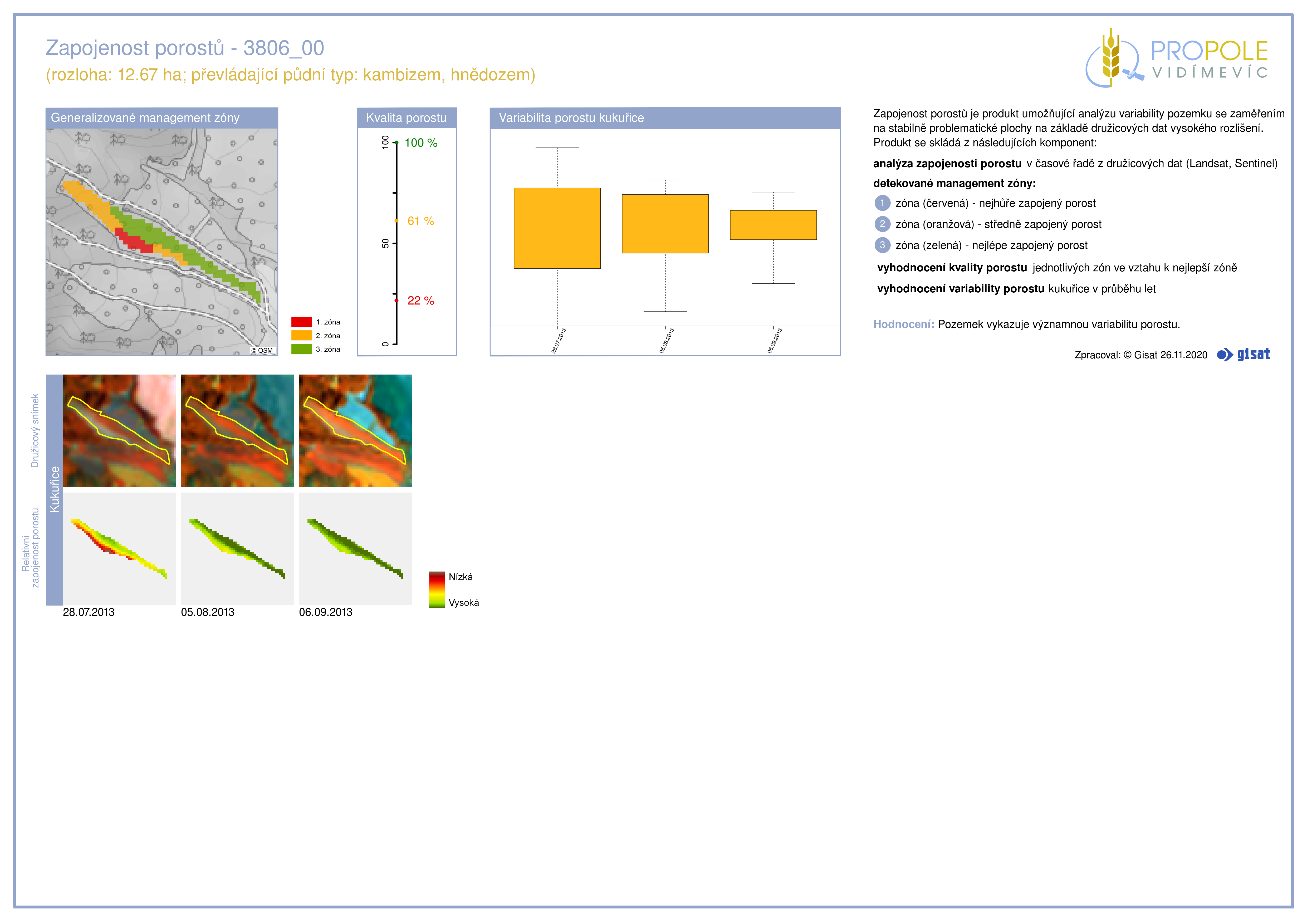Click the '05.08.2013' date under images
The height and width of the screenshot is (924, 1307).
click(208, 612)
